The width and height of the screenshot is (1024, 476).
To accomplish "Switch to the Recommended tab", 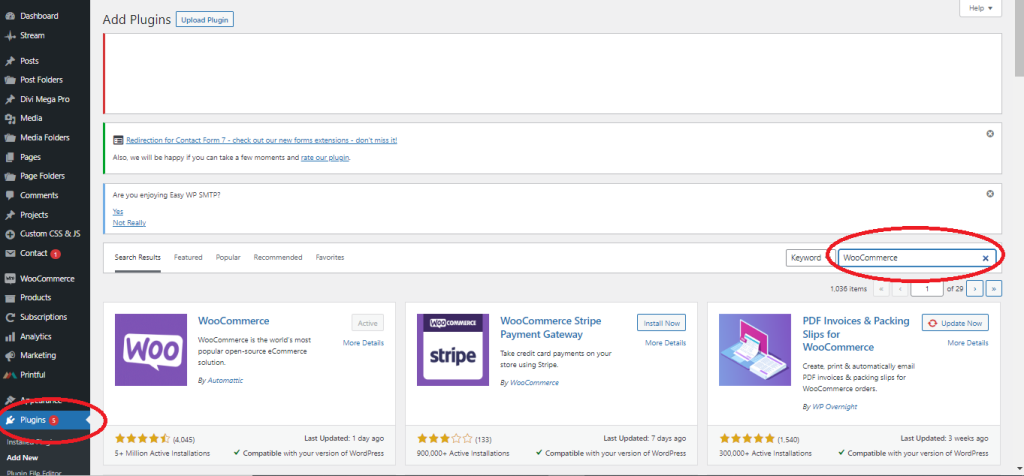I will pyautogui.click(x=278, y=257).
